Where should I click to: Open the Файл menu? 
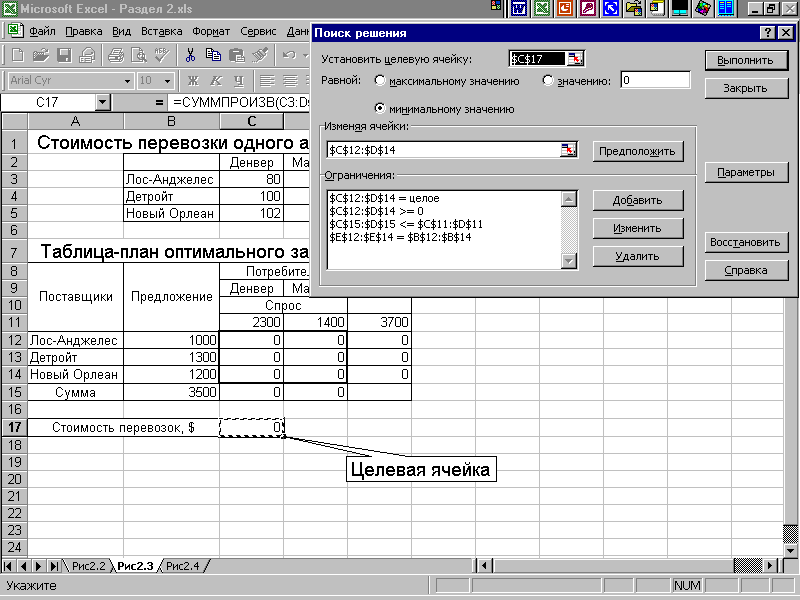[x=42, y=31]
